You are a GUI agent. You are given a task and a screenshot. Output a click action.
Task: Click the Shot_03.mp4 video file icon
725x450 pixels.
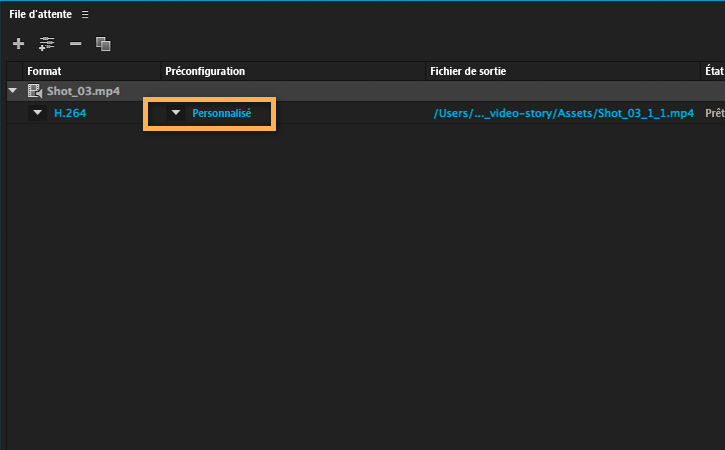(x=35, y=91)
